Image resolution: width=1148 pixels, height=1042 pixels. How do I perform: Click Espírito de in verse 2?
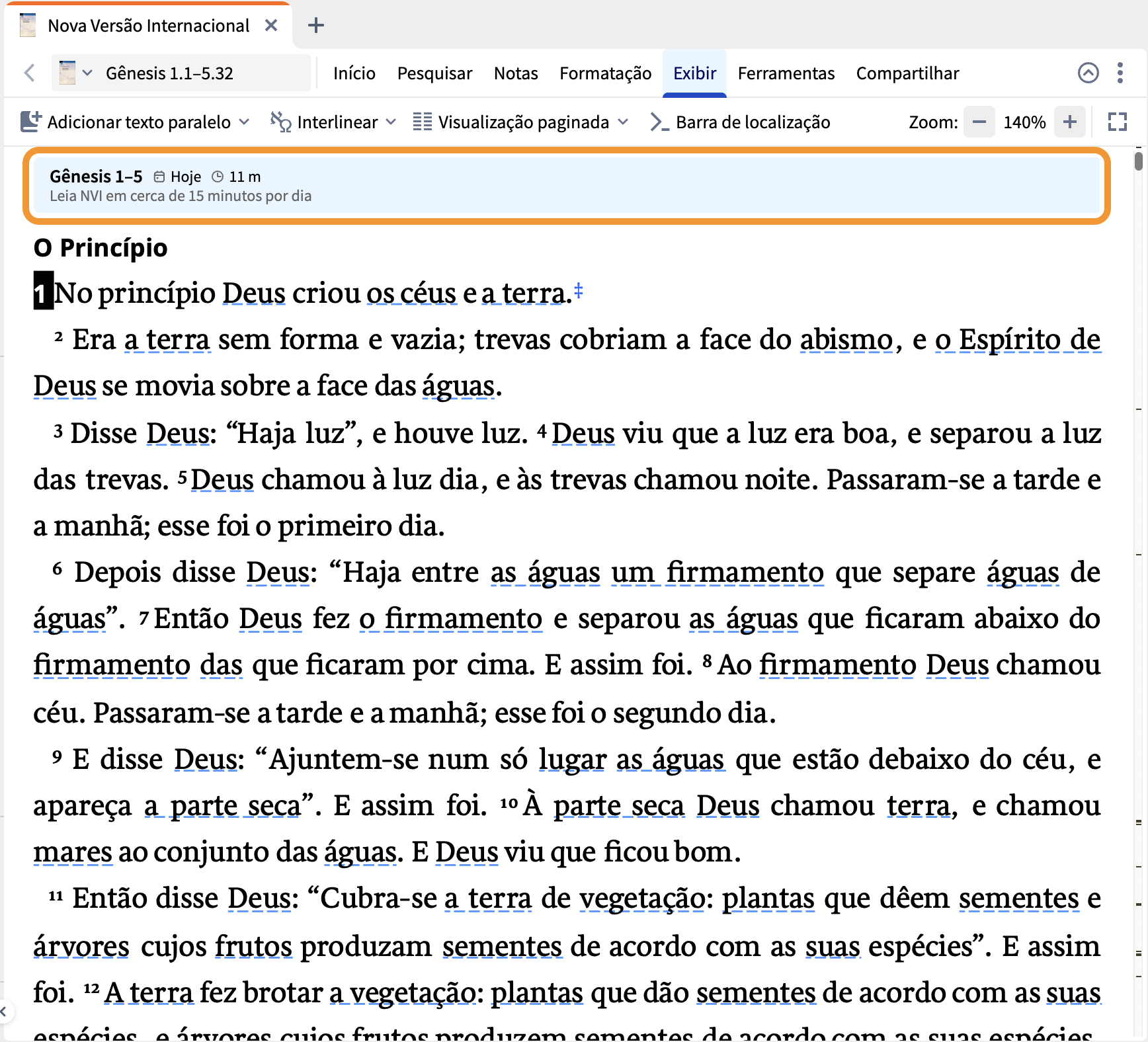coord(1030,340)
